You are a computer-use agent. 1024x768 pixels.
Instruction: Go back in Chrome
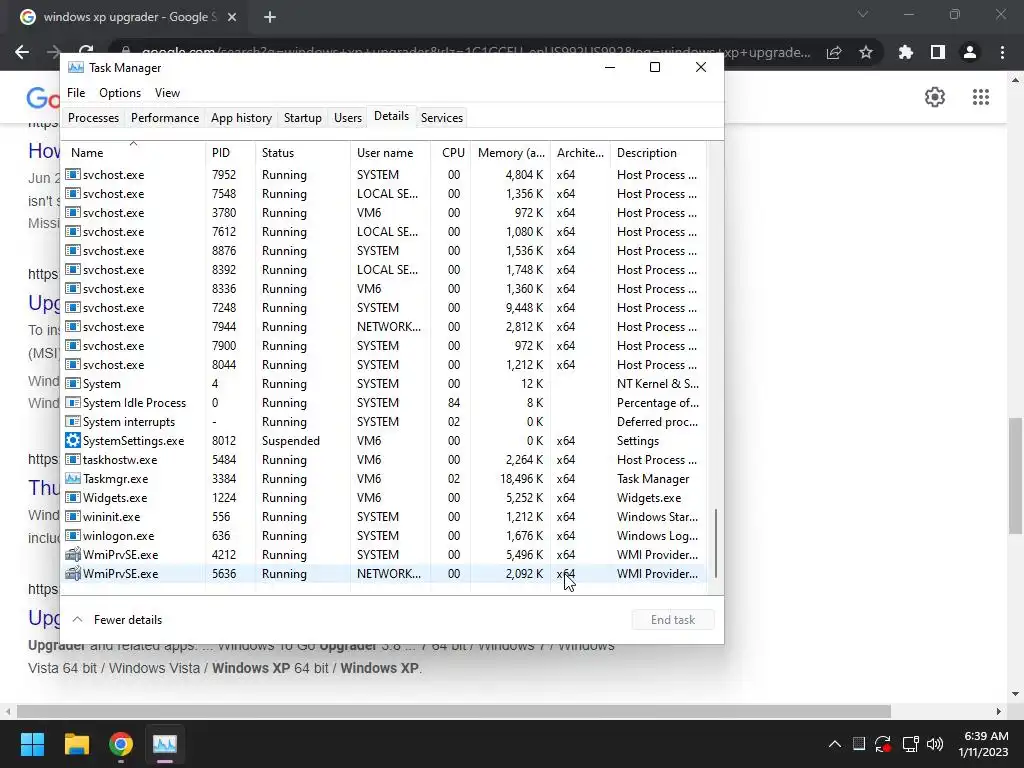22,52
